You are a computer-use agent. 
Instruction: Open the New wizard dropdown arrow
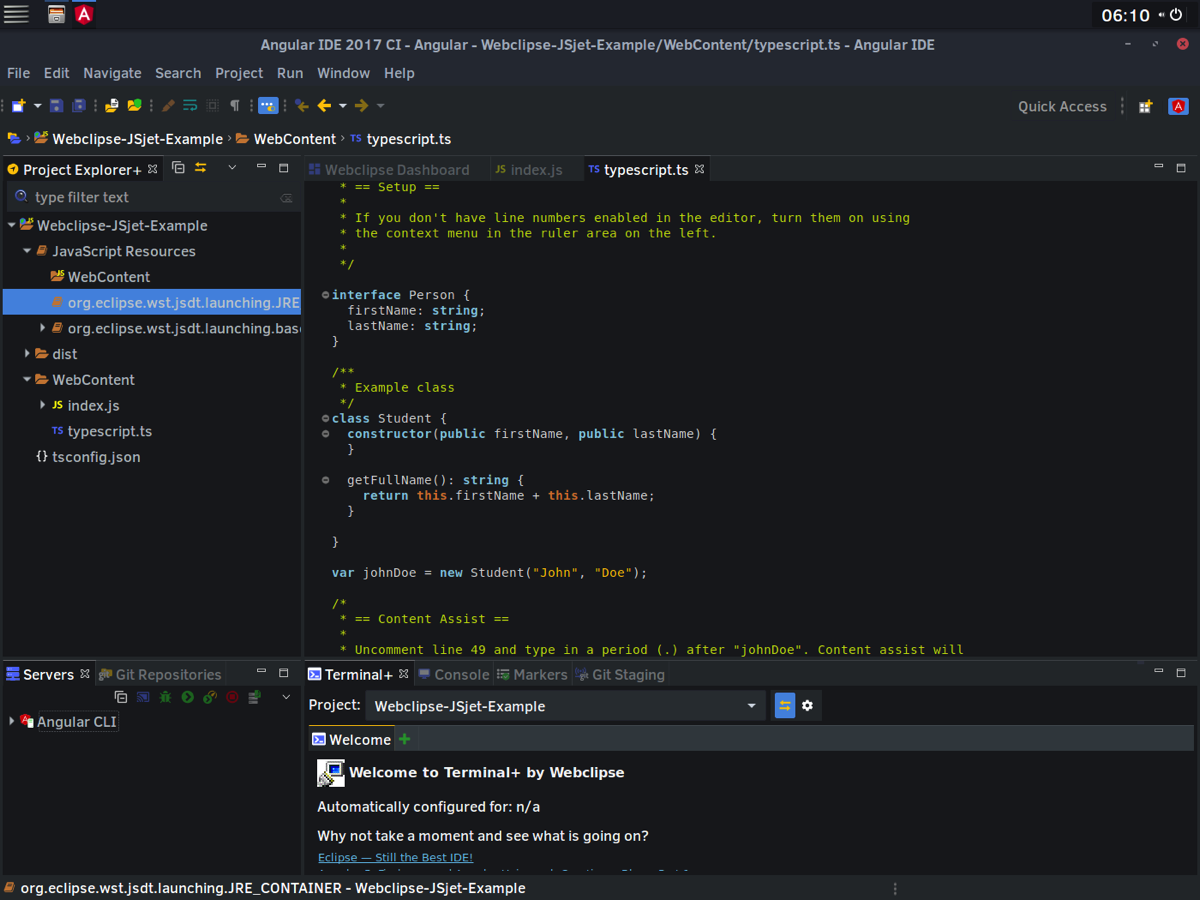point(37,105)
